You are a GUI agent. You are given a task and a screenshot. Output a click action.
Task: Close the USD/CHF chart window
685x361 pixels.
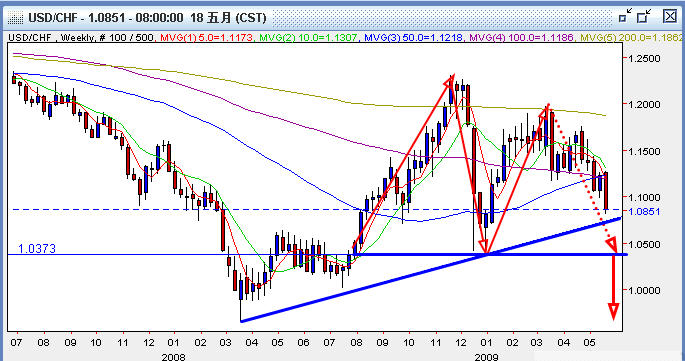[x=670, y=16]
